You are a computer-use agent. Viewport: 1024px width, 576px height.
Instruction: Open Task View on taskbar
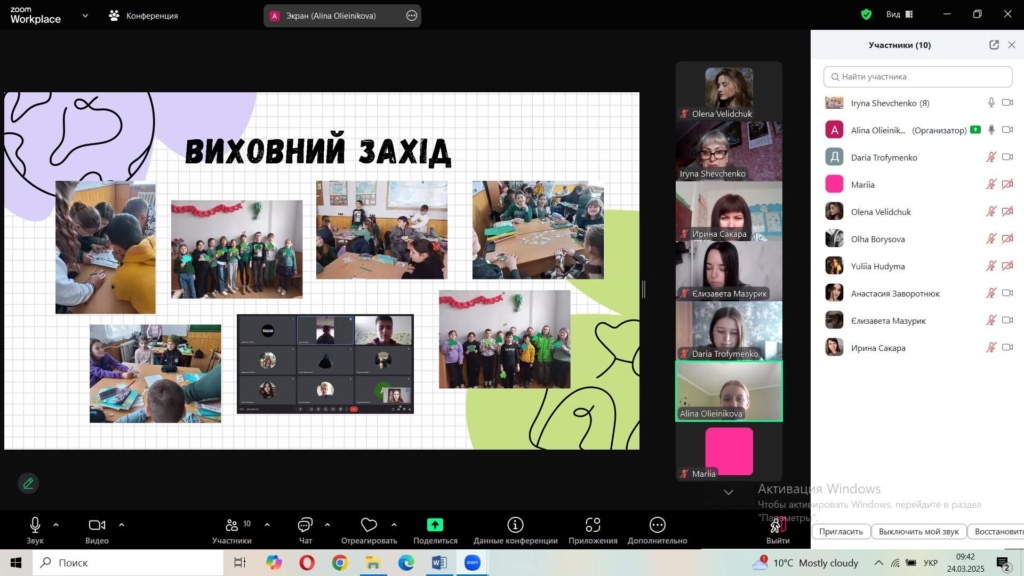240,562
